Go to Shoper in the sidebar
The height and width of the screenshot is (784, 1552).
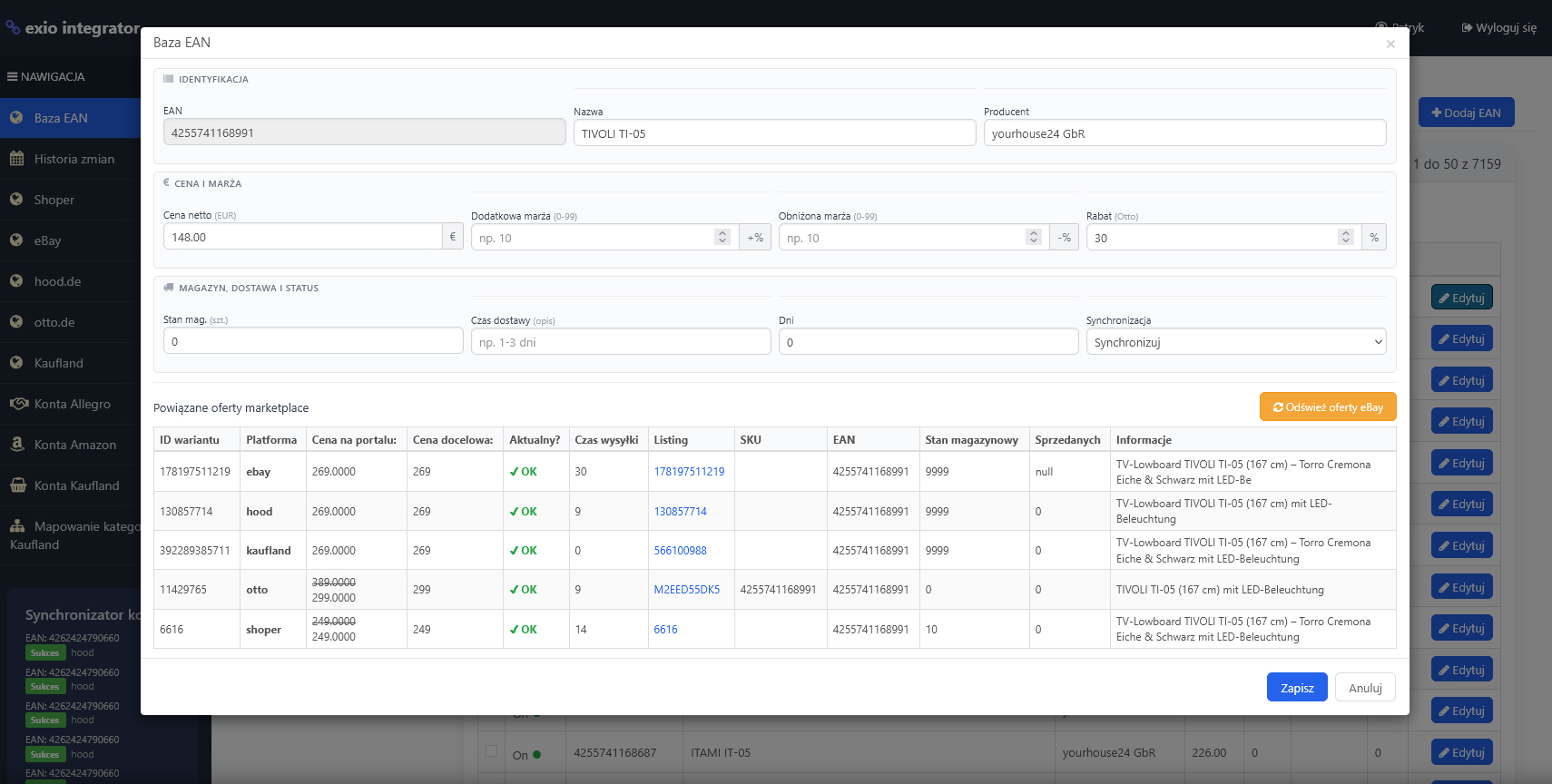click(x=70, y=200)
